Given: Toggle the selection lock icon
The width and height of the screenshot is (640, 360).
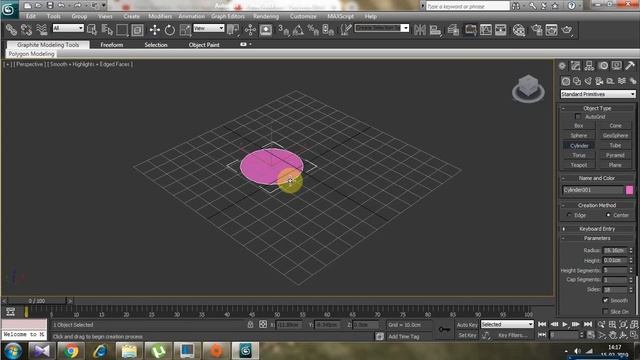Looking at the screenshot, I should [x=250, y=324].
